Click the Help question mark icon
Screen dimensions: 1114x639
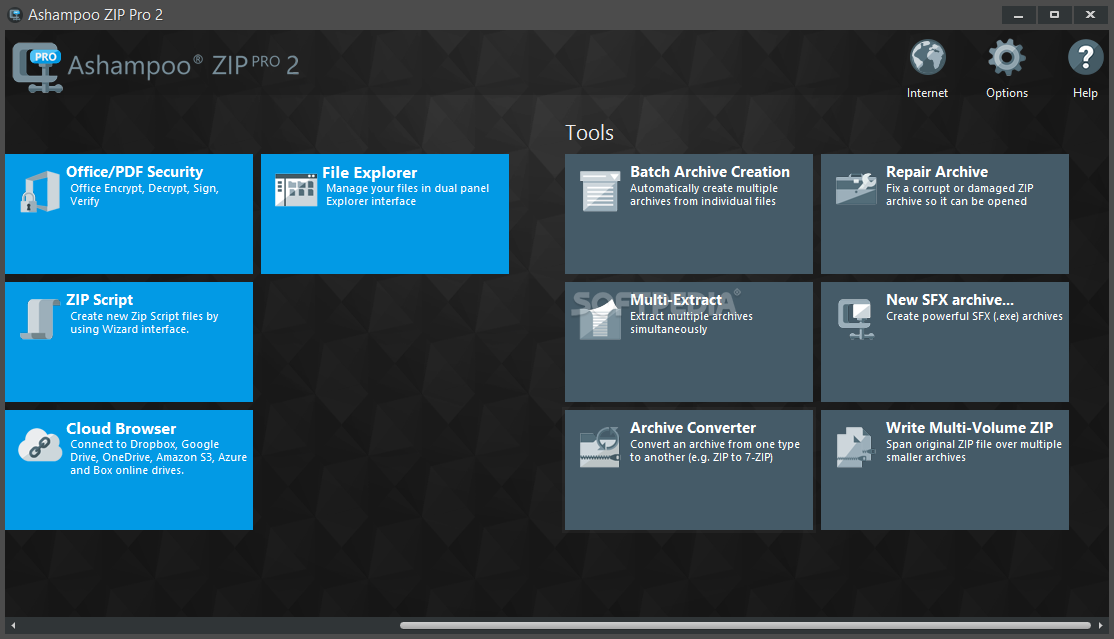(x=1086, y=58)
